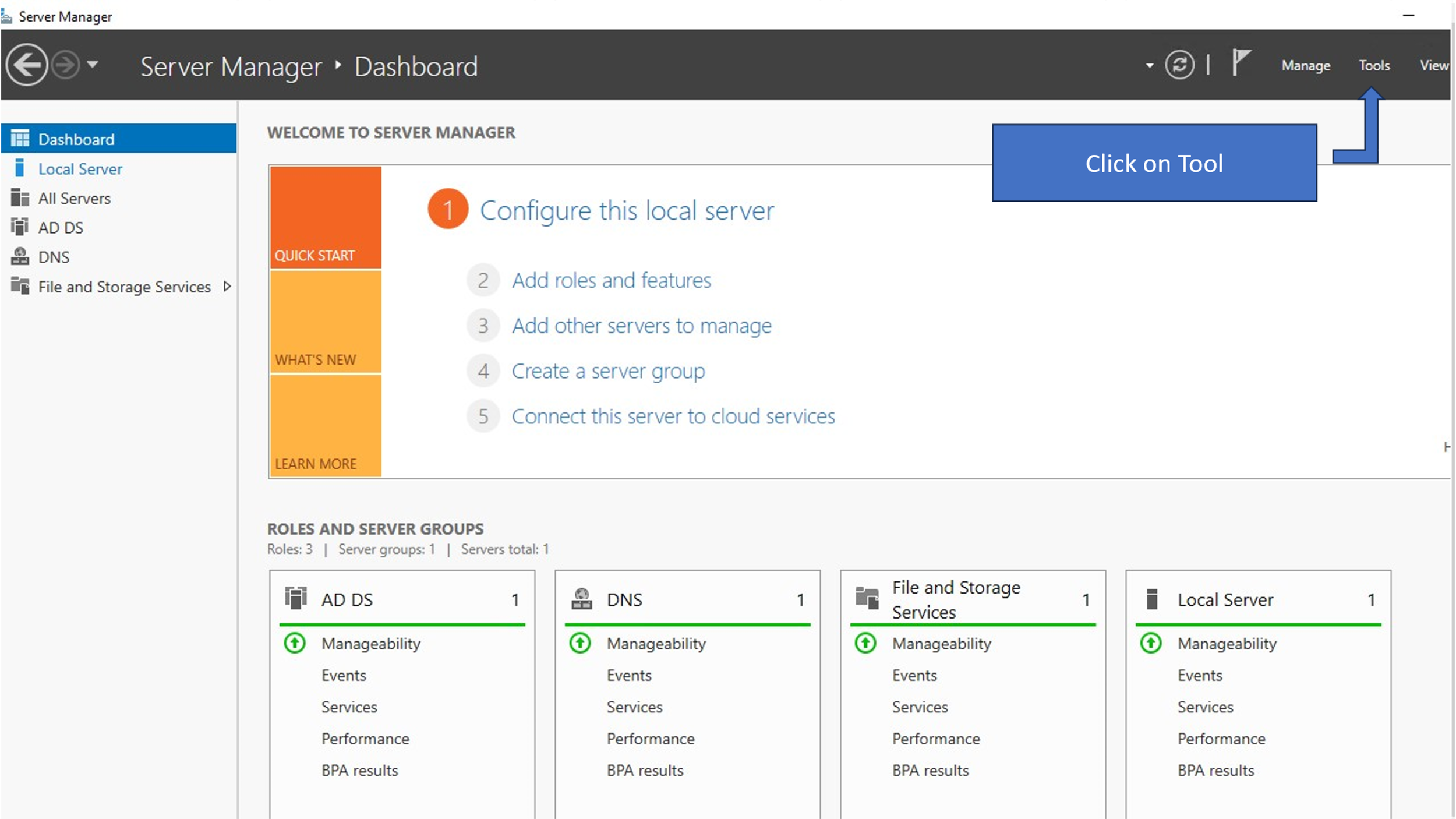
Task: Click File and Storage Services tile header
Action: point(973,599)
